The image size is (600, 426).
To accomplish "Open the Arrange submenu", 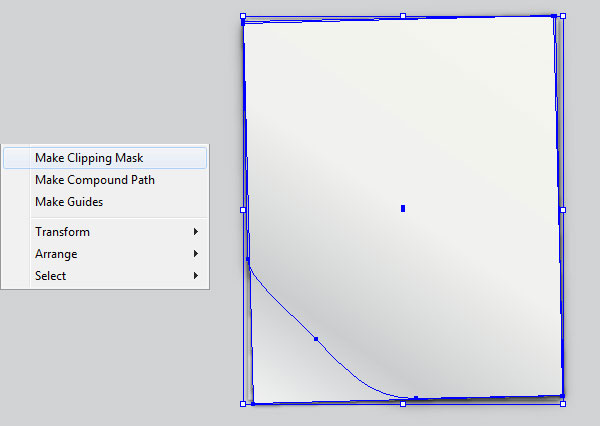I will (105, 254).
